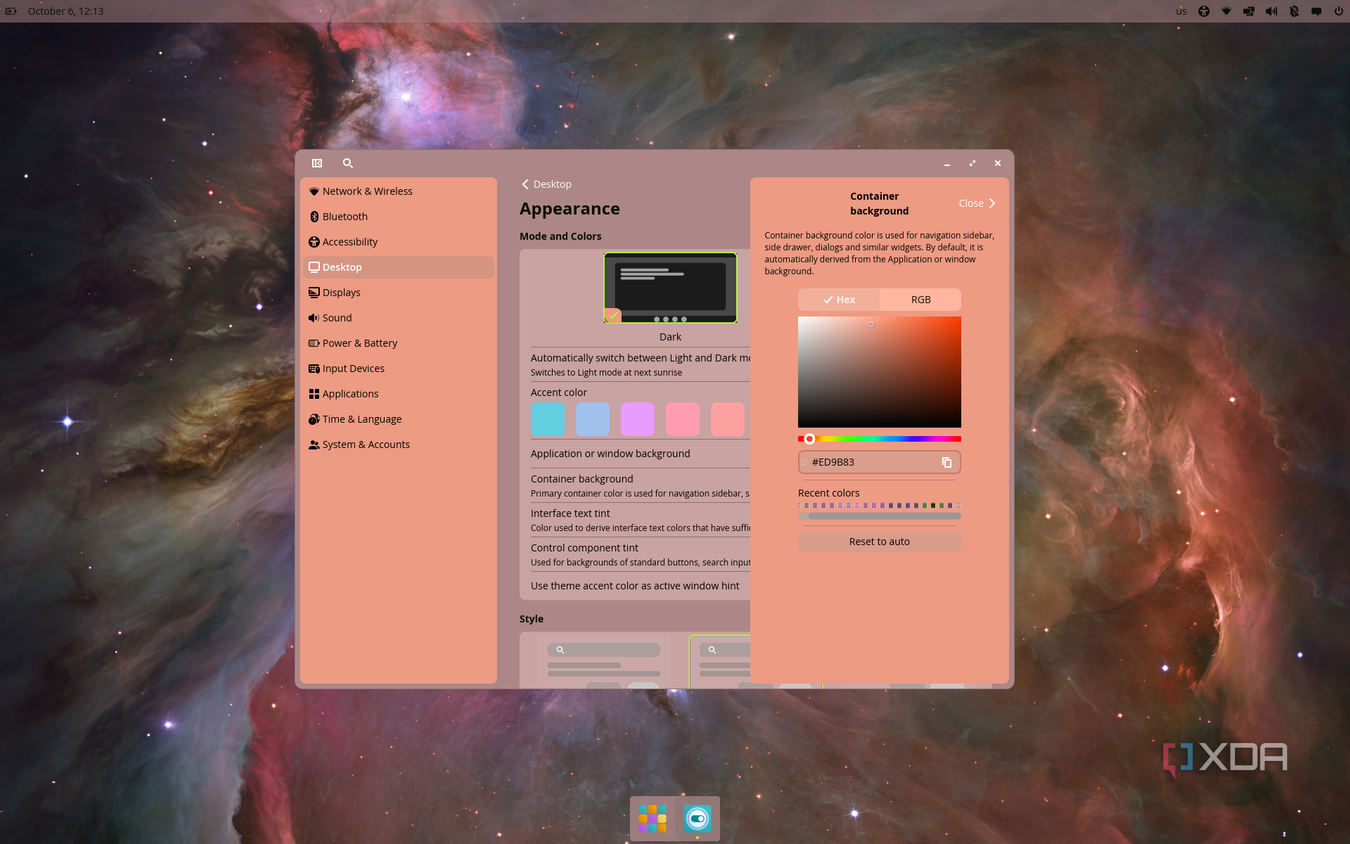Pick the purple accent color swatch
The width and height of the screenshot is (1350, 844).
638,419
